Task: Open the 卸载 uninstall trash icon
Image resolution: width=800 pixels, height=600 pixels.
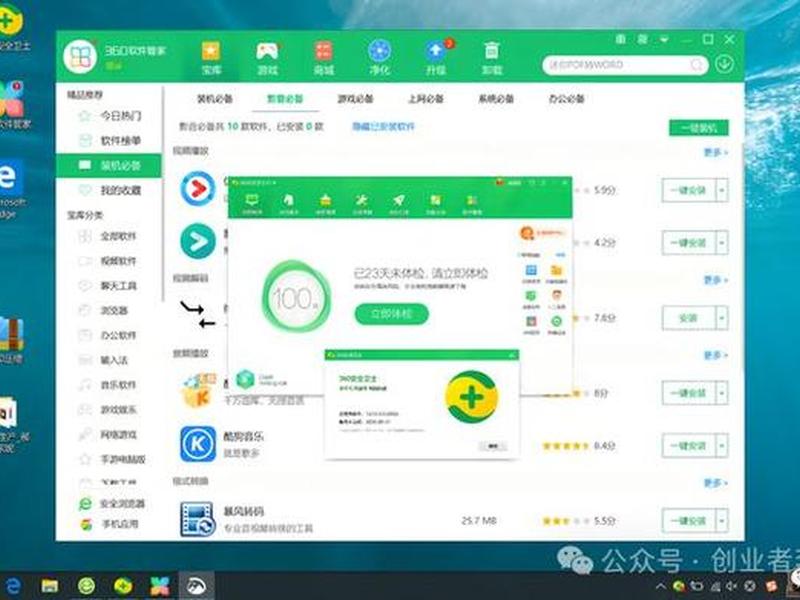Action: 492,58
